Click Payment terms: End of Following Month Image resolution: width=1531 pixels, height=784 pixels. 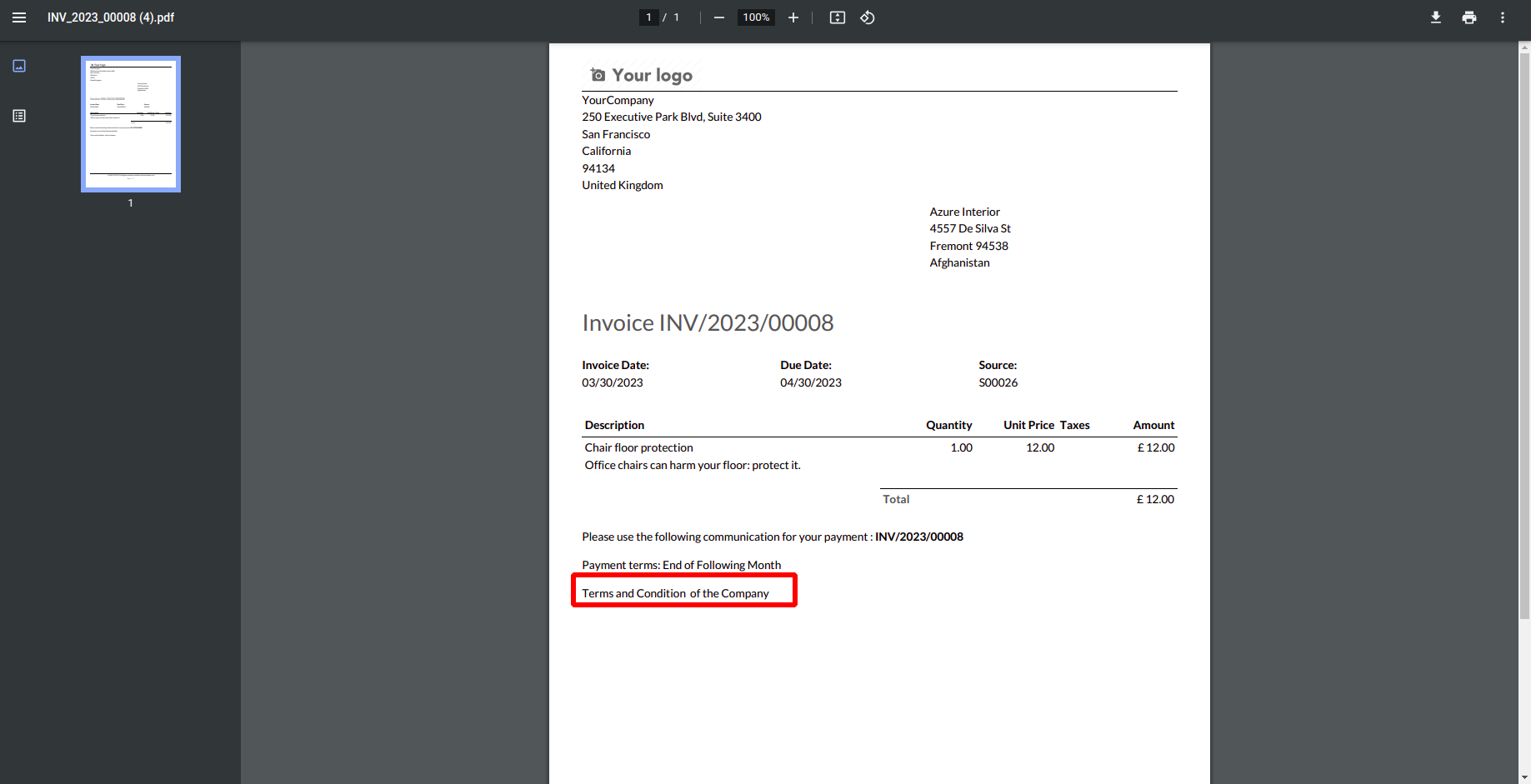[681, 565]
